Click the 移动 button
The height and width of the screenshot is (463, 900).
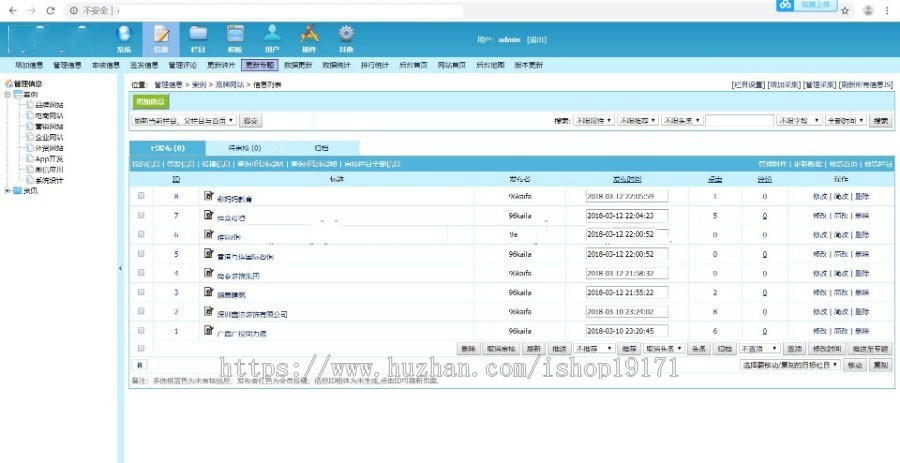(855, 365)
